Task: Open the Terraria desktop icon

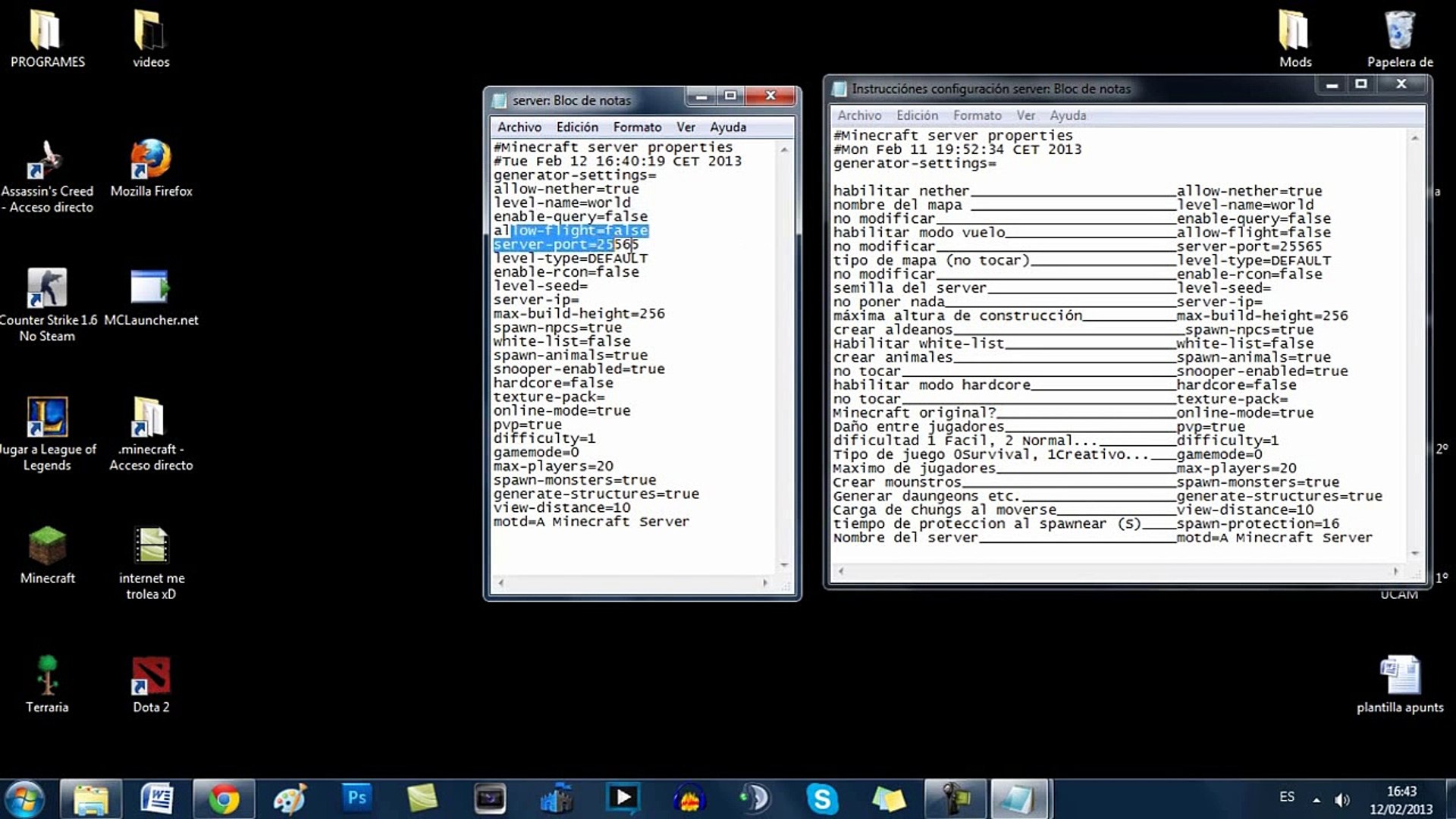Action: point(47,676)
